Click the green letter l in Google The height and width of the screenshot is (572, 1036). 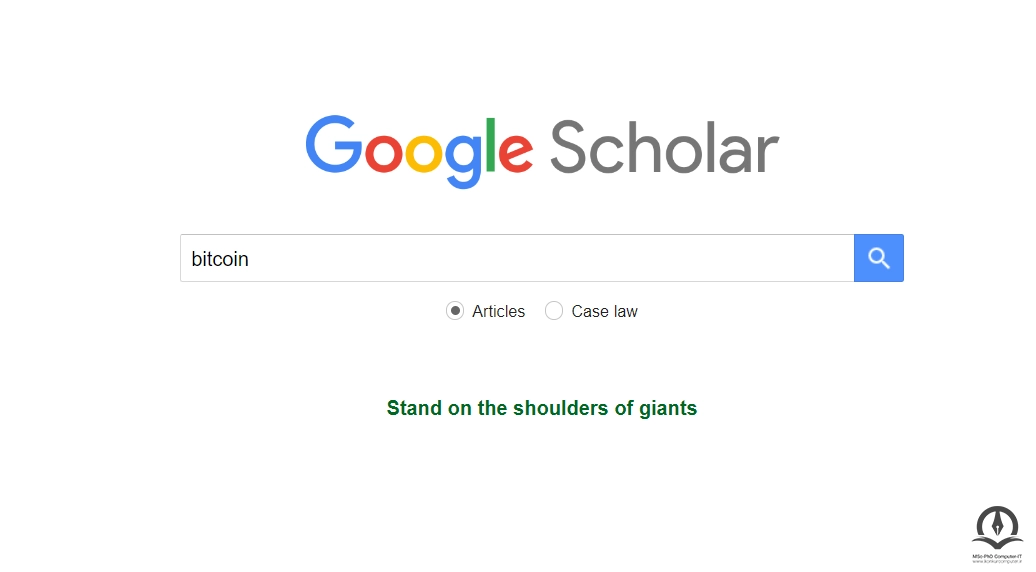(x=490, y=145)
